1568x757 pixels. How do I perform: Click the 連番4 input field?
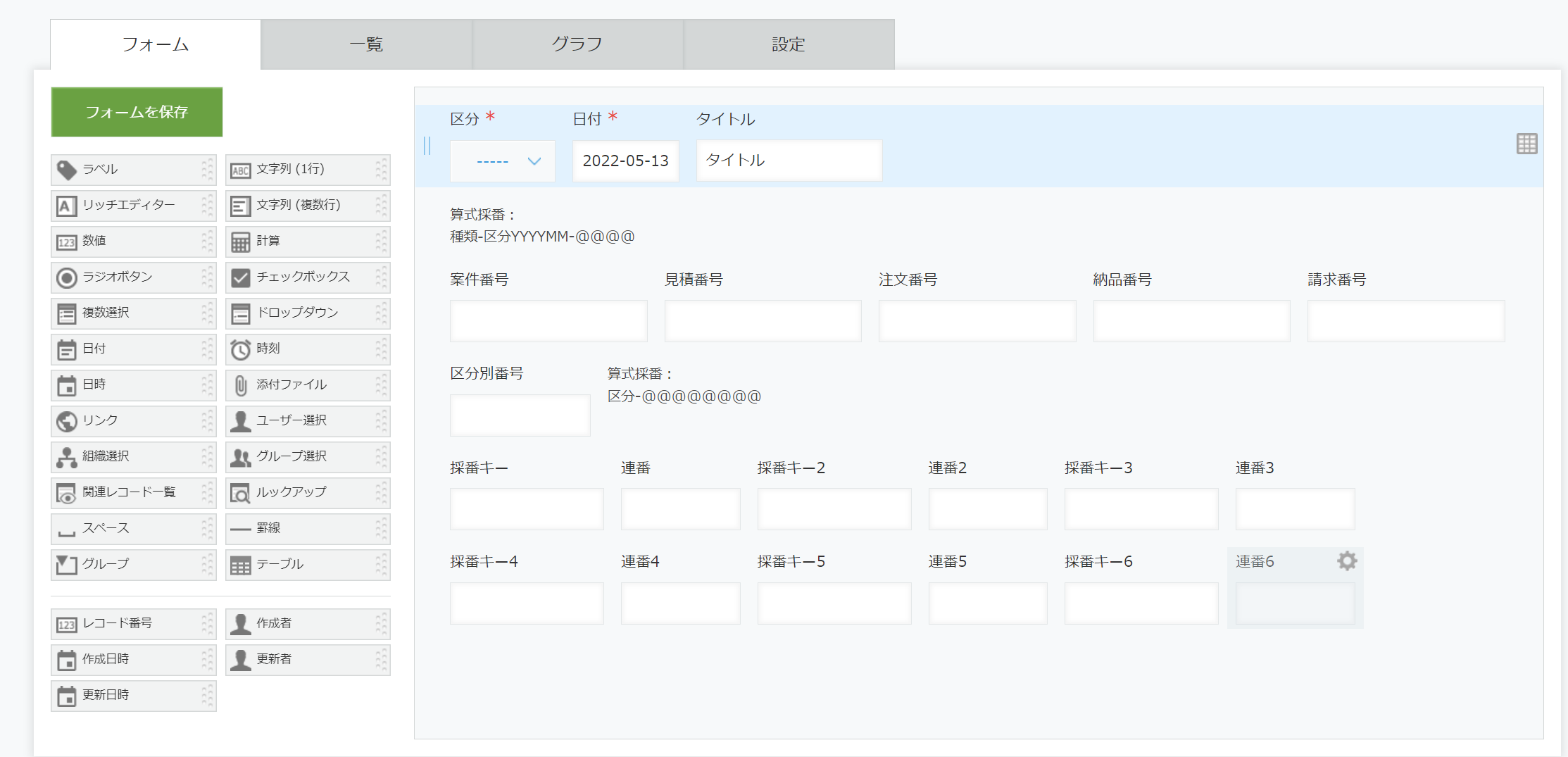pos(681,603)
